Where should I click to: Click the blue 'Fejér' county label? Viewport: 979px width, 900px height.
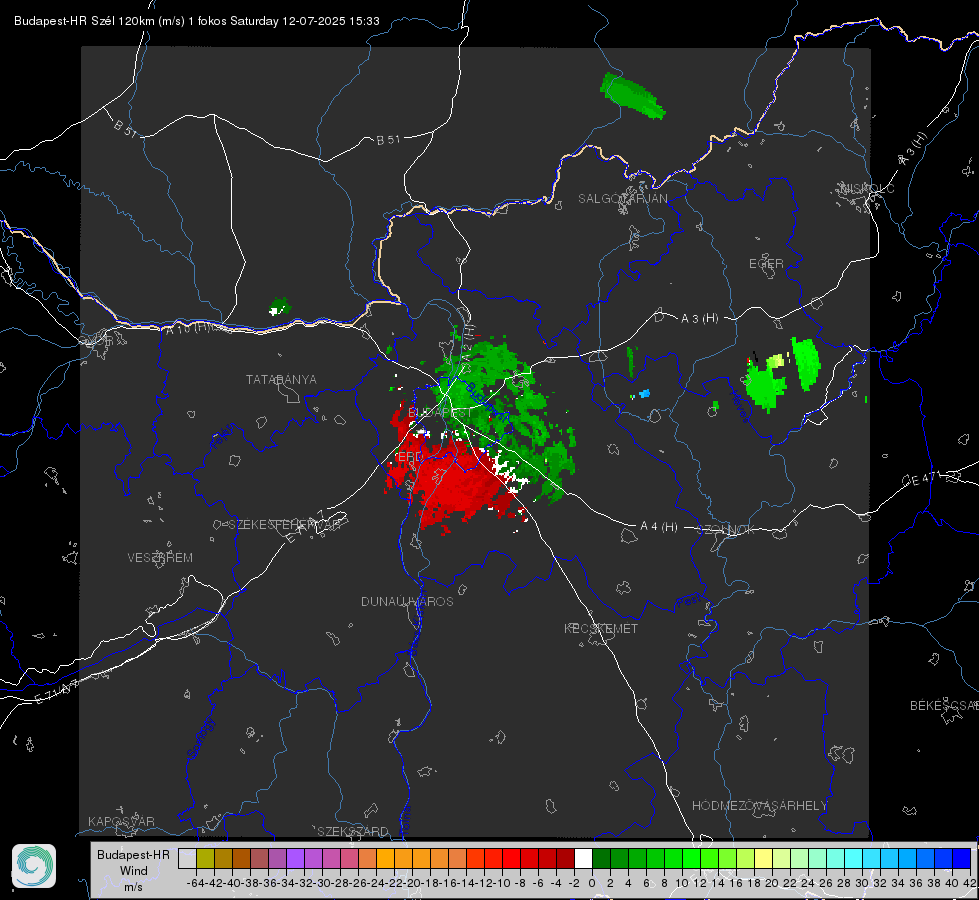[x=224, y=437]
